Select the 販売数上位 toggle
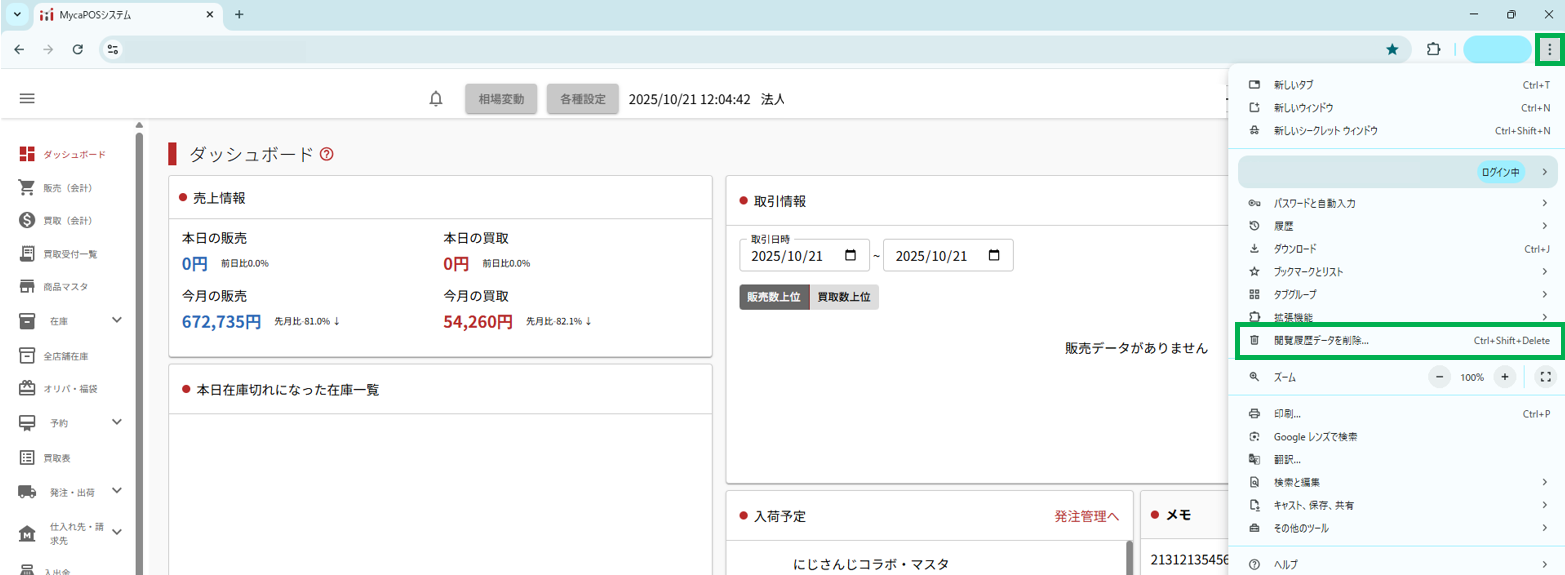This screenshot has height=575, width=1565. pyautogui.click(x=774, y=297)
